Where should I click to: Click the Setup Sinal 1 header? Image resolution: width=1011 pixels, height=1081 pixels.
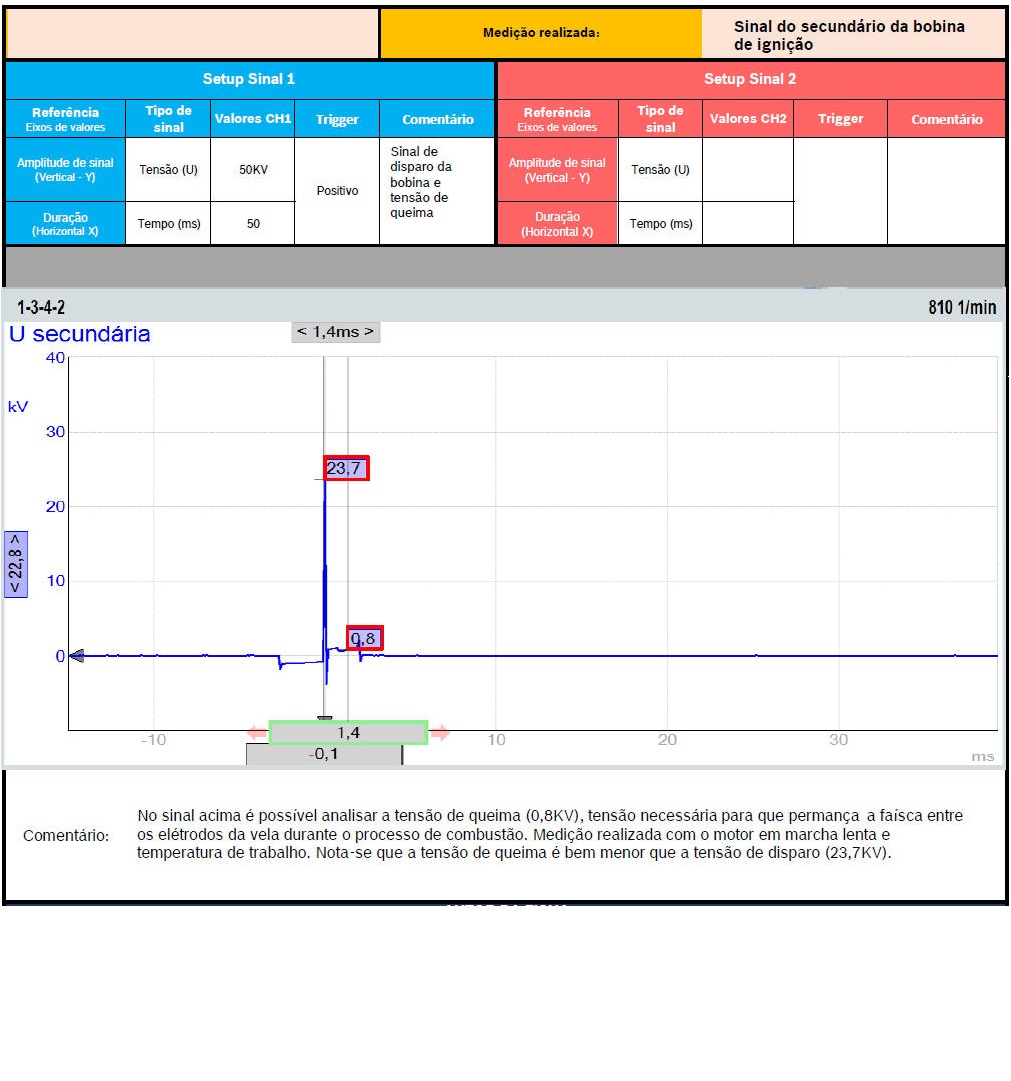249,79
